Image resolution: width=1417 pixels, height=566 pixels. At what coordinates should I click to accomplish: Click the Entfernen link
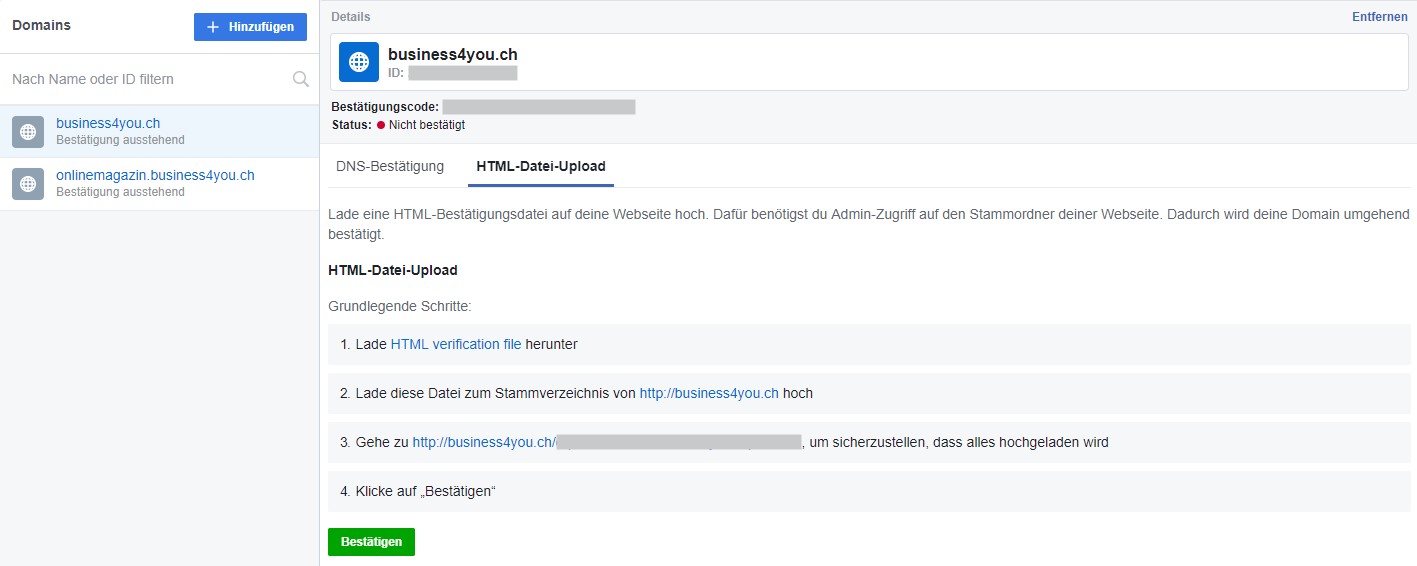(x=1379, y=17)
